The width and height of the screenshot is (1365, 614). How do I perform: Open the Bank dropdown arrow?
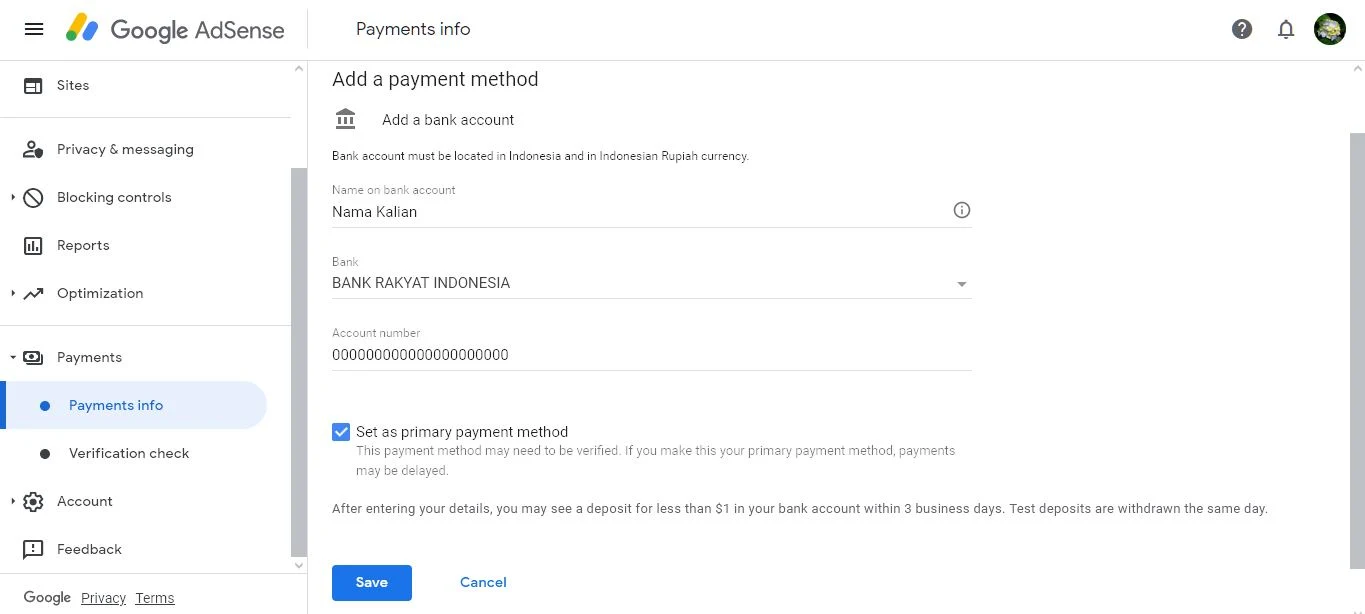coord(962,284)
